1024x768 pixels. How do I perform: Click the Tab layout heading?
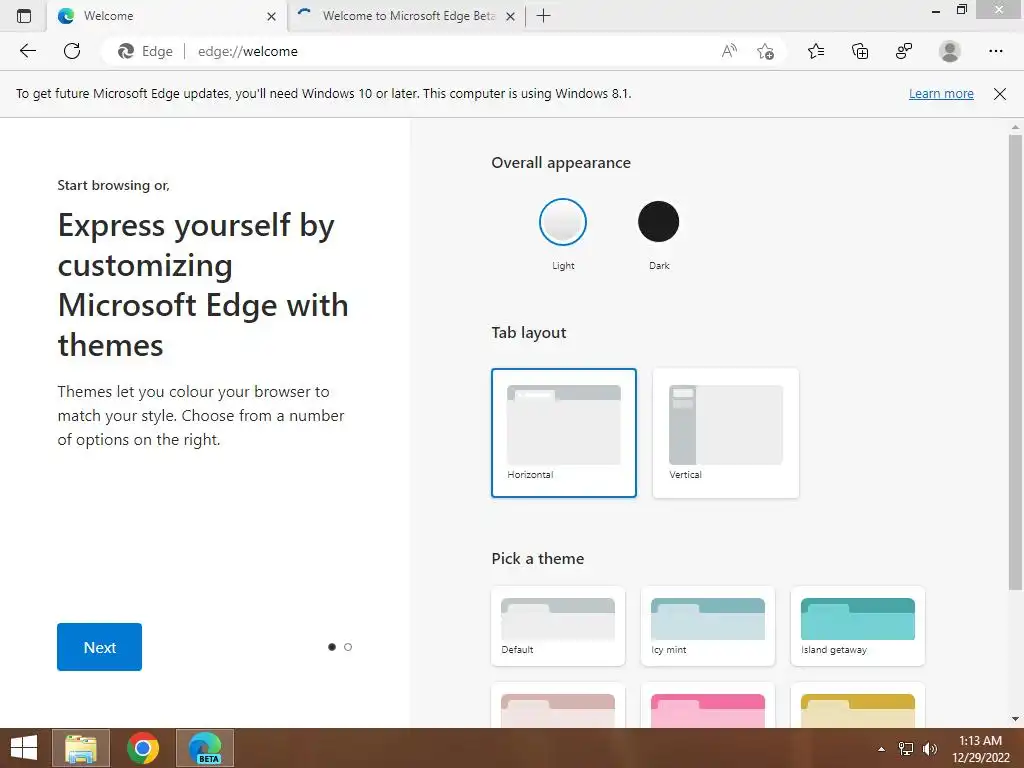click(x=528, y=332)
